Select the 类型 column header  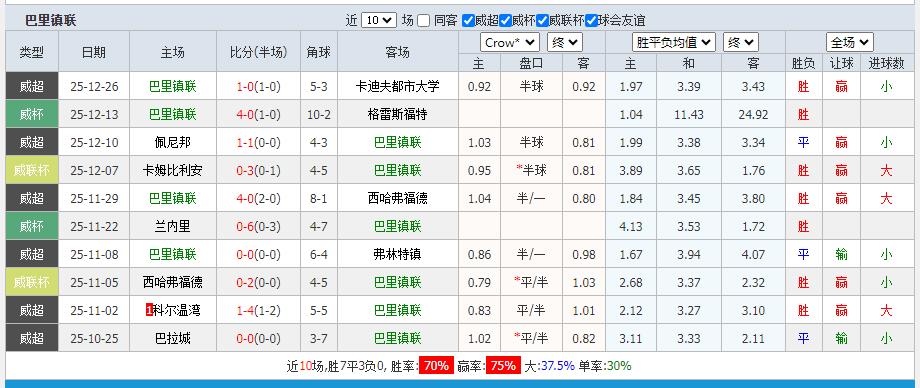32,52
